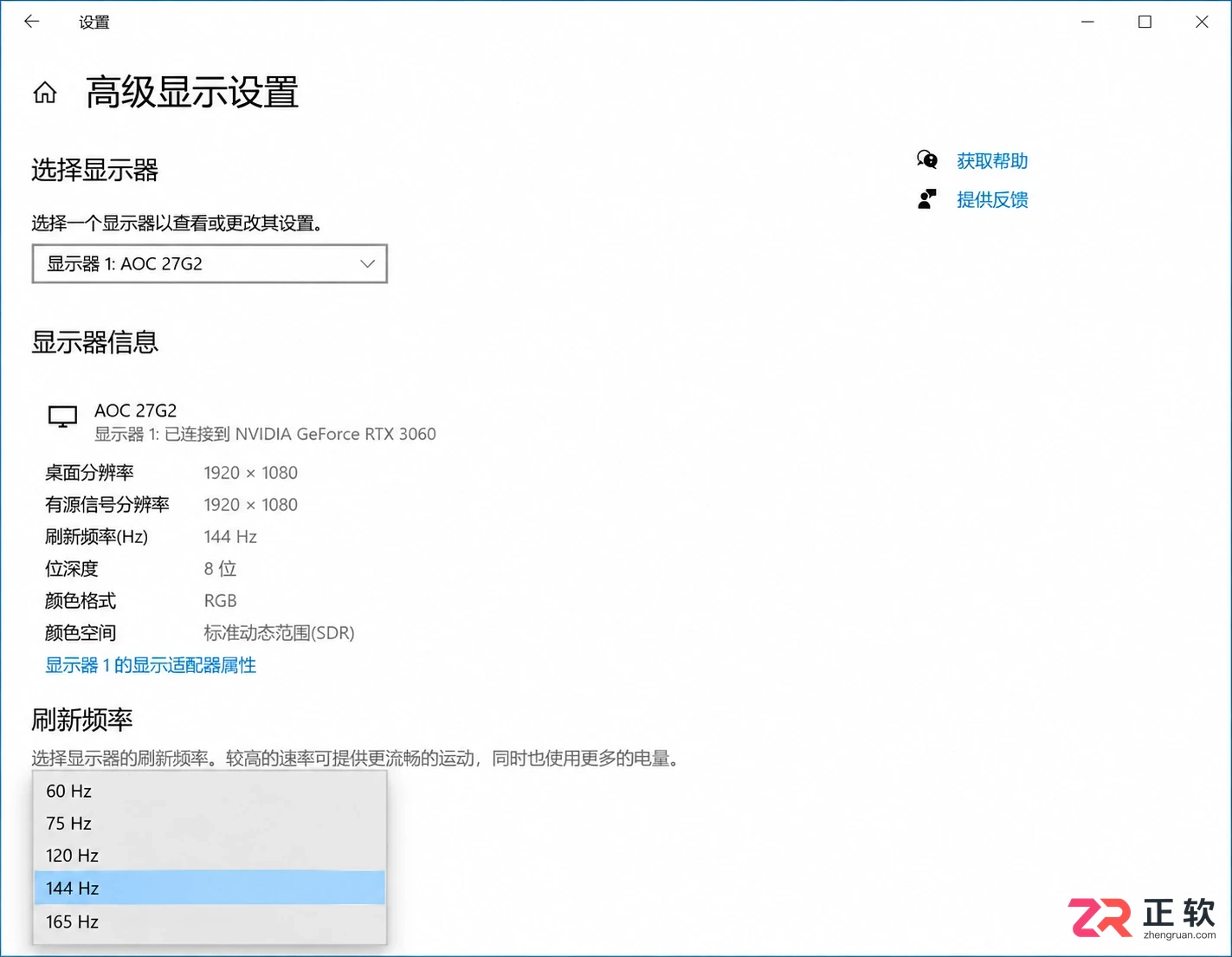Screen dimensions: 1232x957
Task: Go to Settings home via house icon
Action: tap(45, 92)
